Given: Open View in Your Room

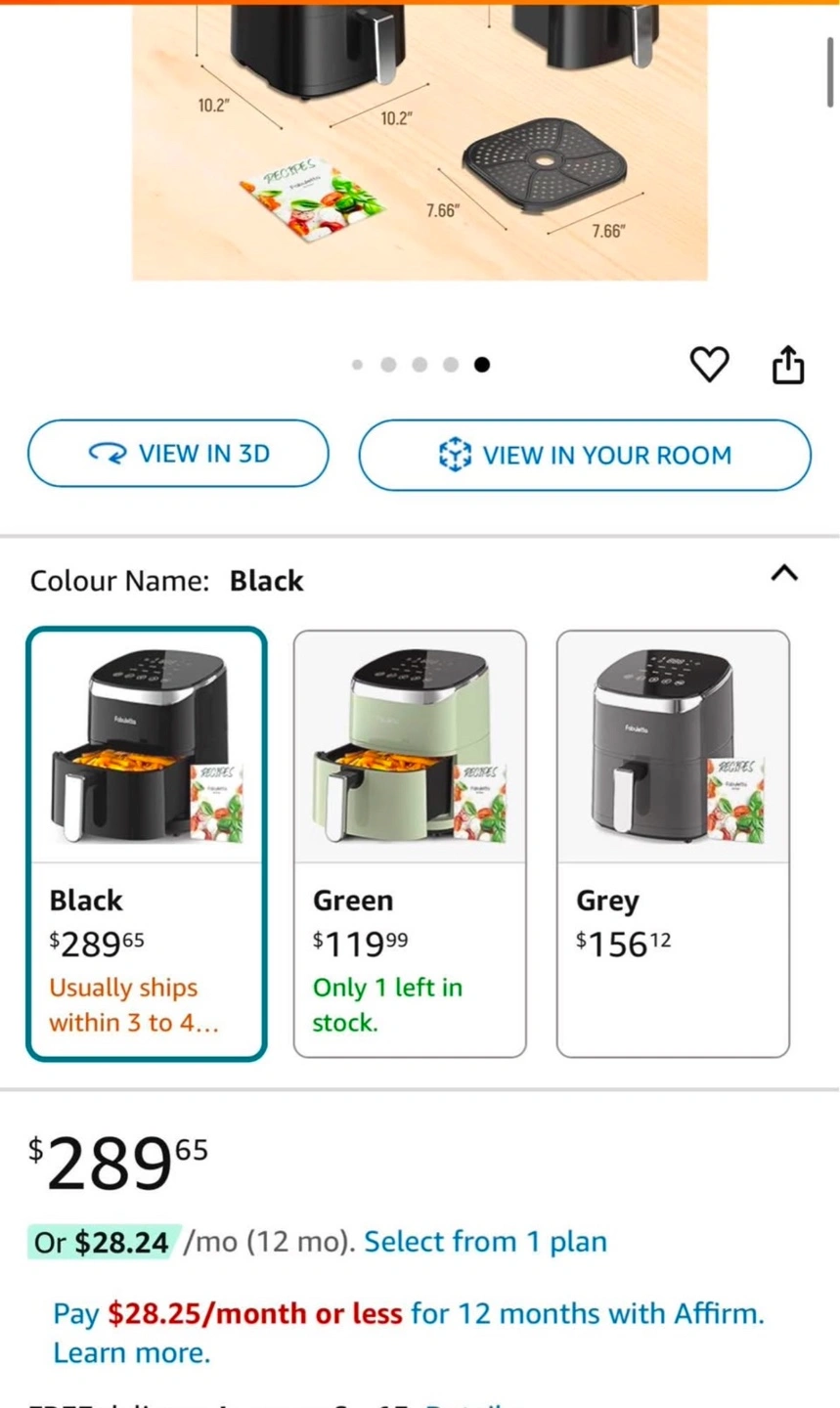Looking at the screenshot, I should (x=585, y=455).
